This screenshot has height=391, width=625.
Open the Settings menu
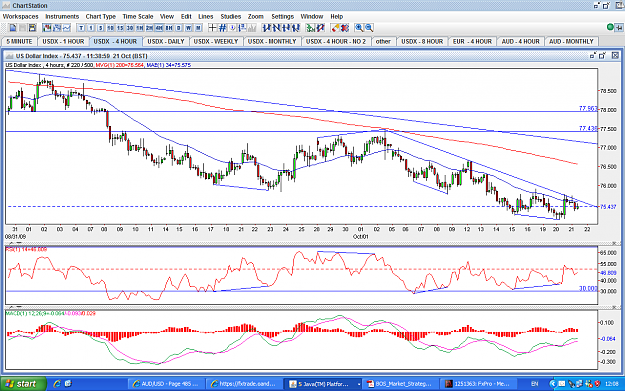click(283, 16)
